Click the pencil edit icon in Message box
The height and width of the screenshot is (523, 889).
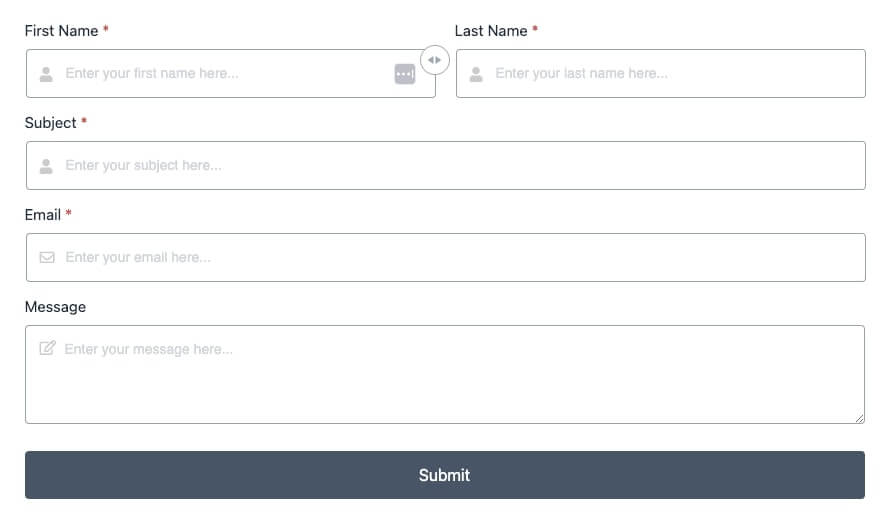[46, 349]
